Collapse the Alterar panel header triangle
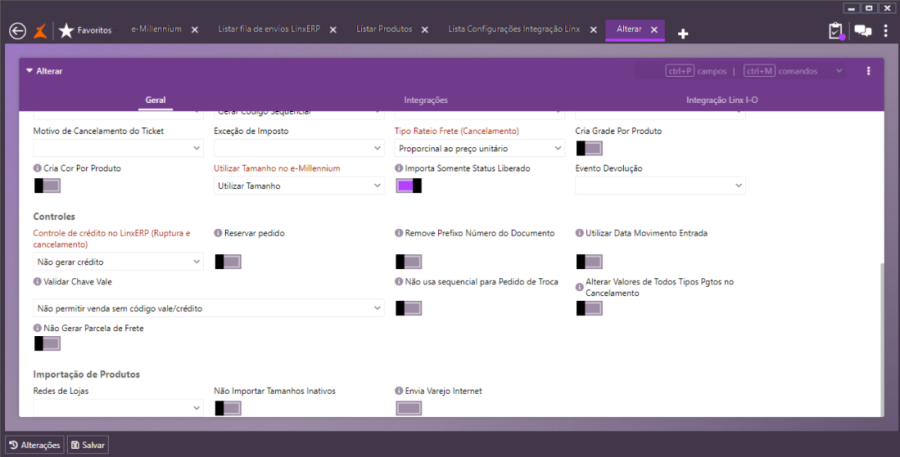Screen dimensions: 900x457 29,71
